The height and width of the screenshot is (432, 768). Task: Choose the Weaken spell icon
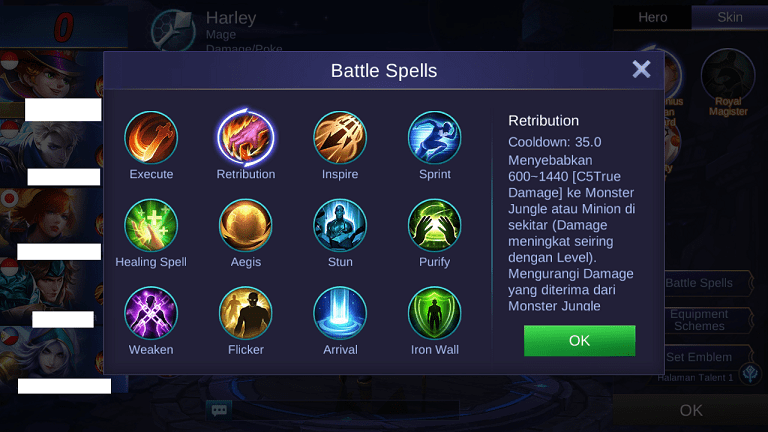click(151, 313)
